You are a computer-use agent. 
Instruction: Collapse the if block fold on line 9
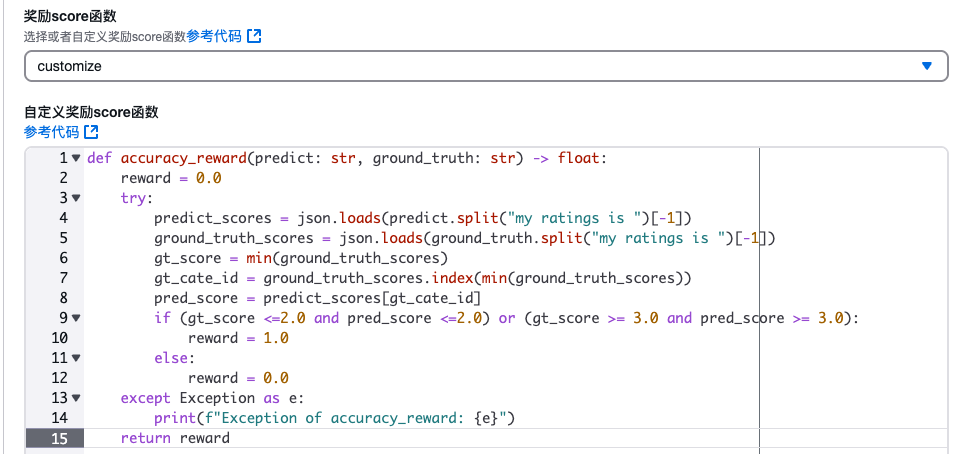(76, 317)
